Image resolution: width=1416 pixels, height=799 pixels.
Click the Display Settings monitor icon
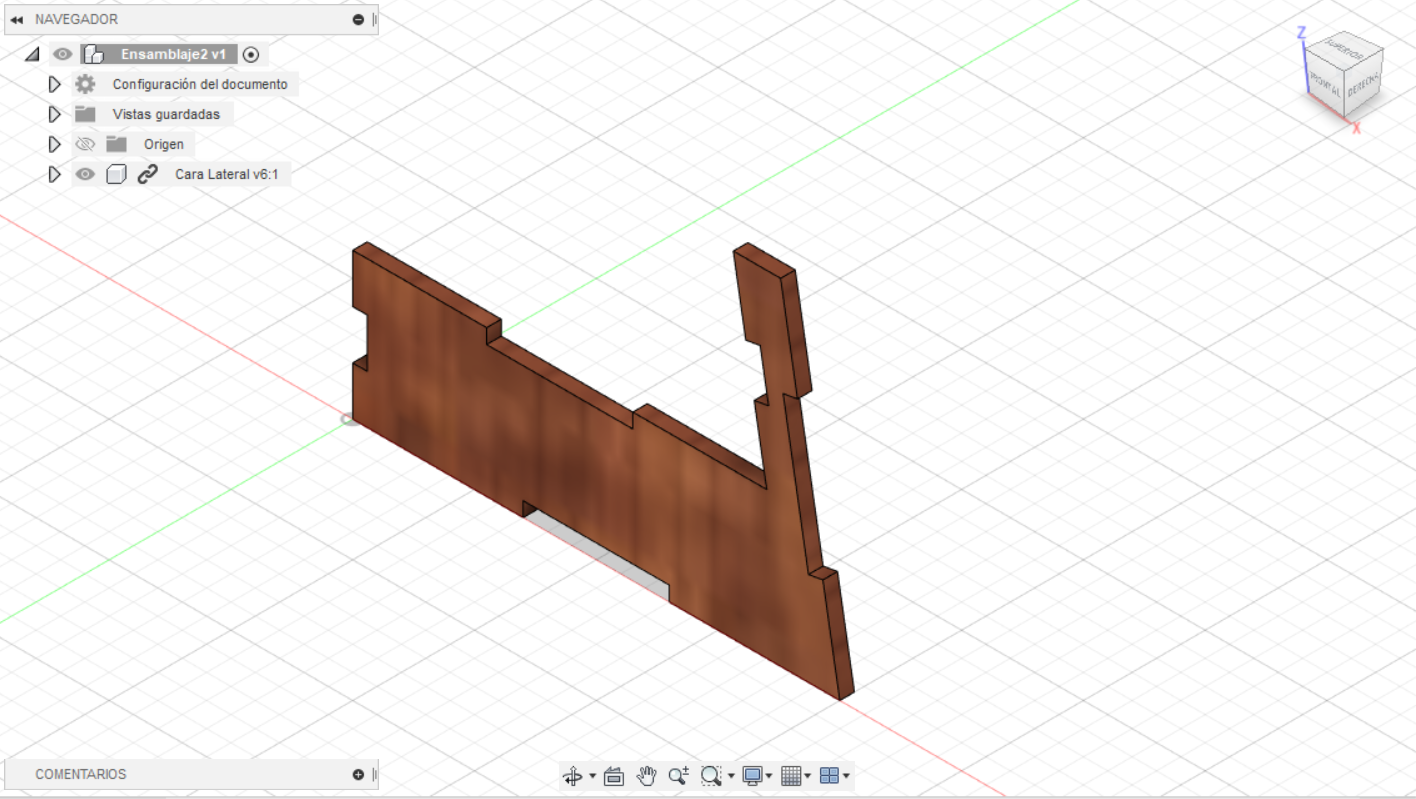point(752,775)
